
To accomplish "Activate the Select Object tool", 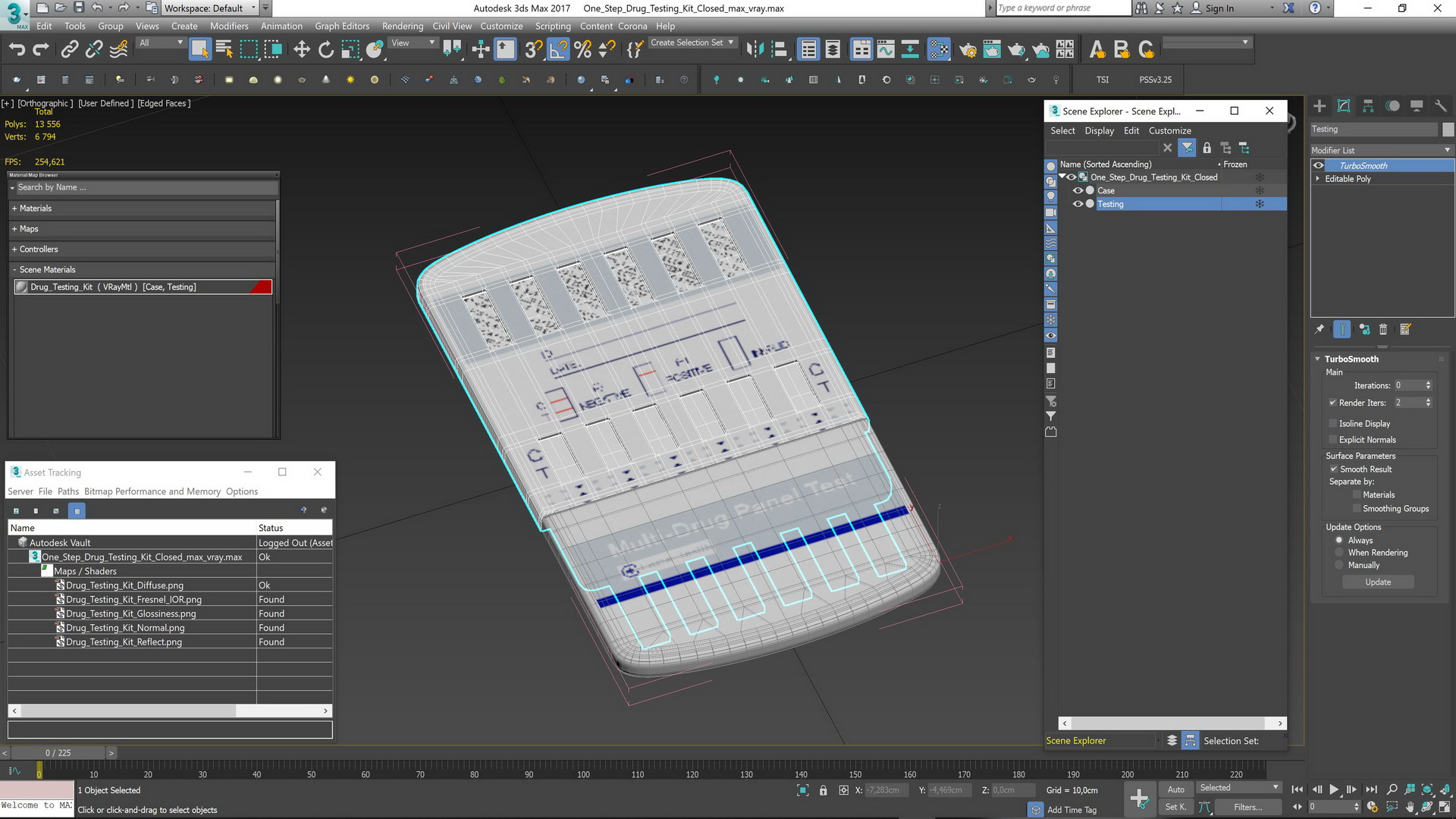I will click(x=199, y=49).
